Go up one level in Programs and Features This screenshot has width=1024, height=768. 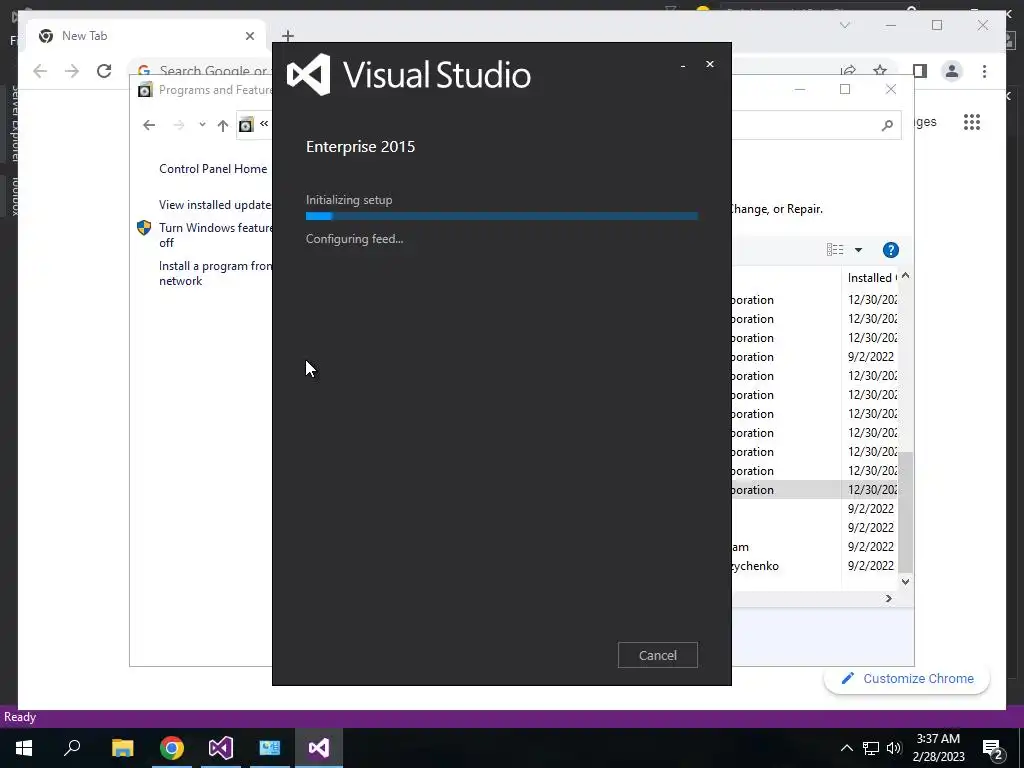(223, 125)
